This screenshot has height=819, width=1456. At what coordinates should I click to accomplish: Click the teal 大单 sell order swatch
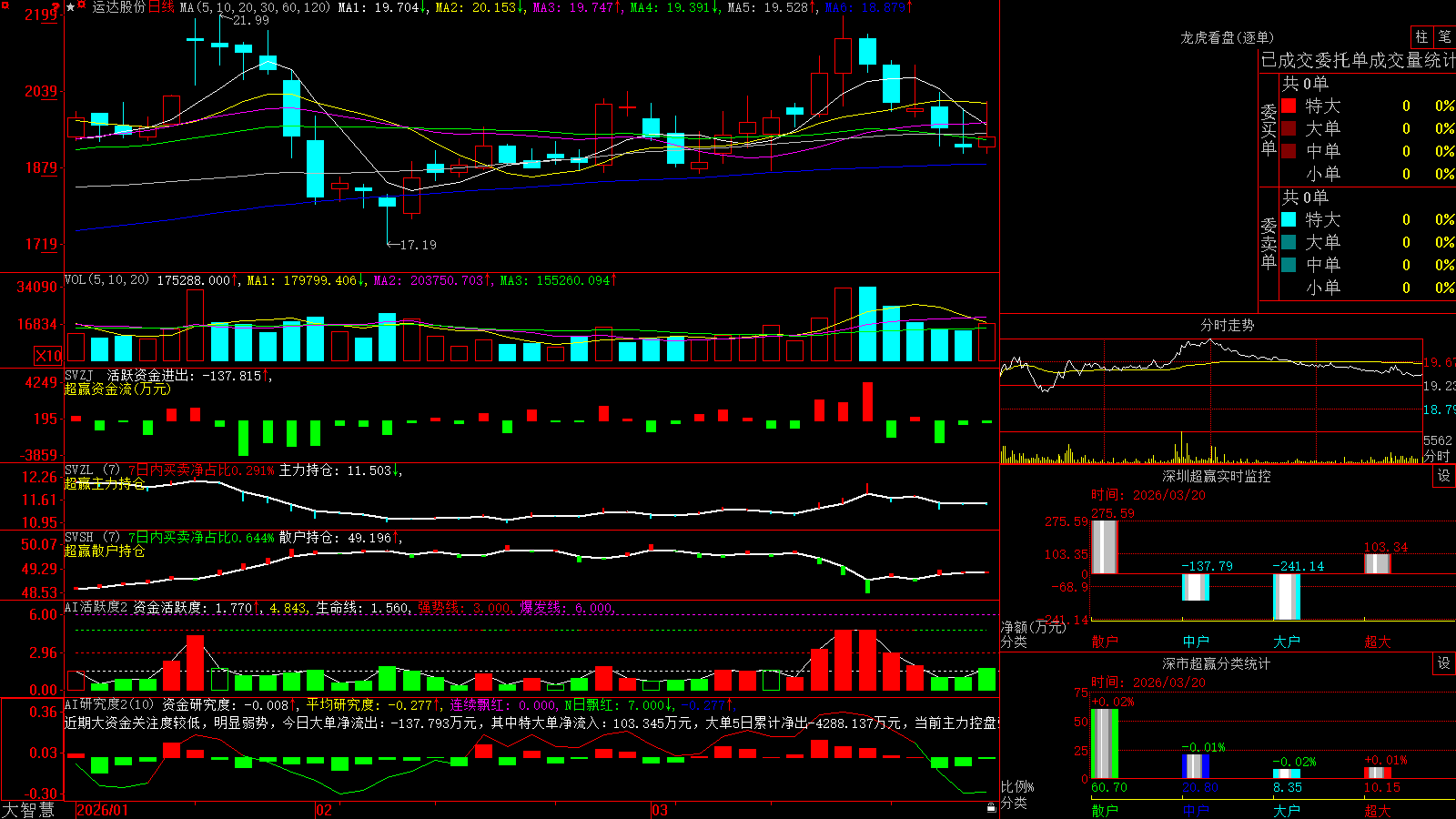click(x=1289, y=242)
